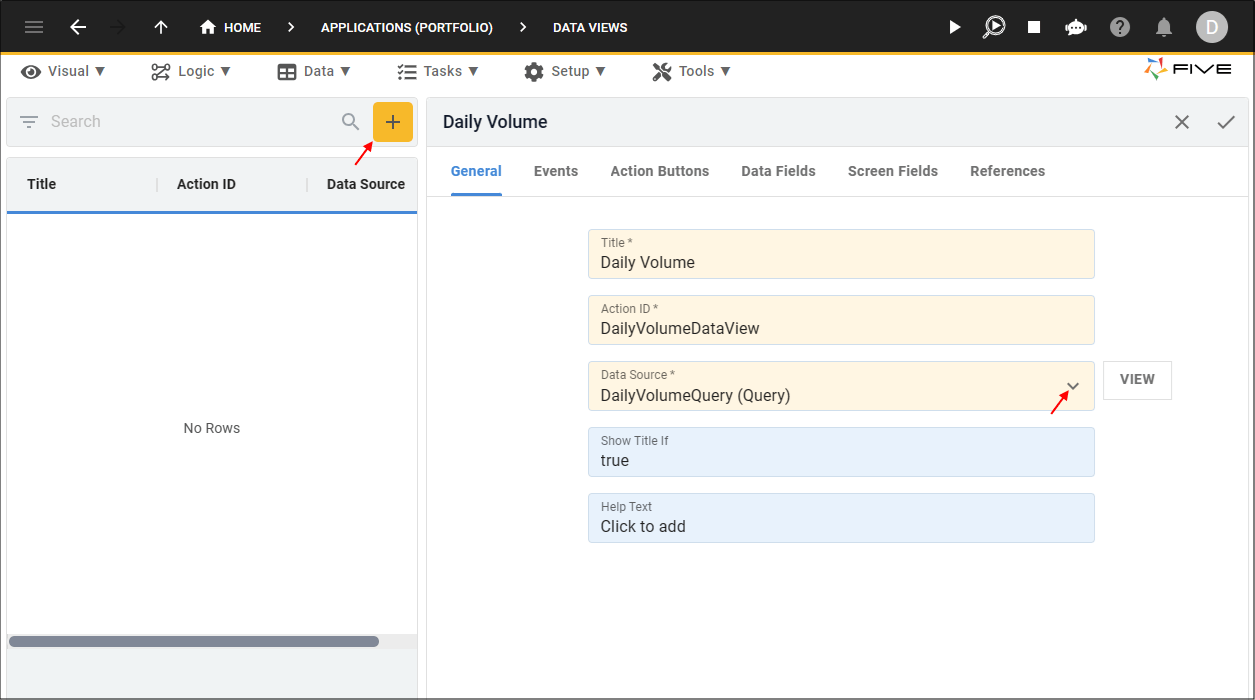Click the up arrow navigation icon
1255x700 pixels.
tap(161, 27)
